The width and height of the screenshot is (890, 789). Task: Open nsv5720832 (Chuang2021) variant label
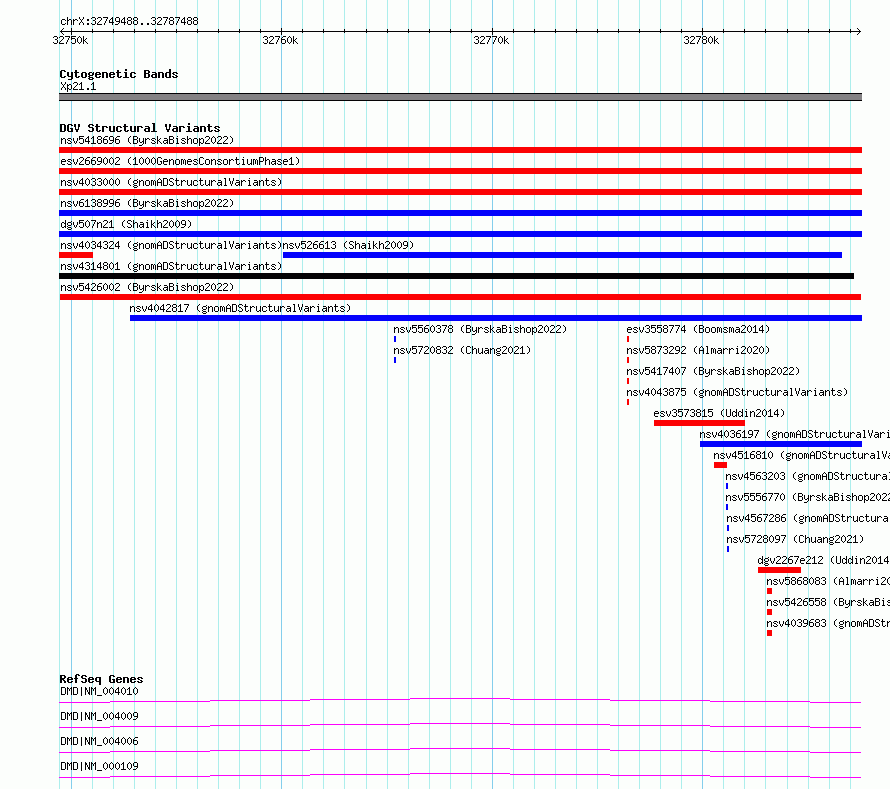point(462,350)
